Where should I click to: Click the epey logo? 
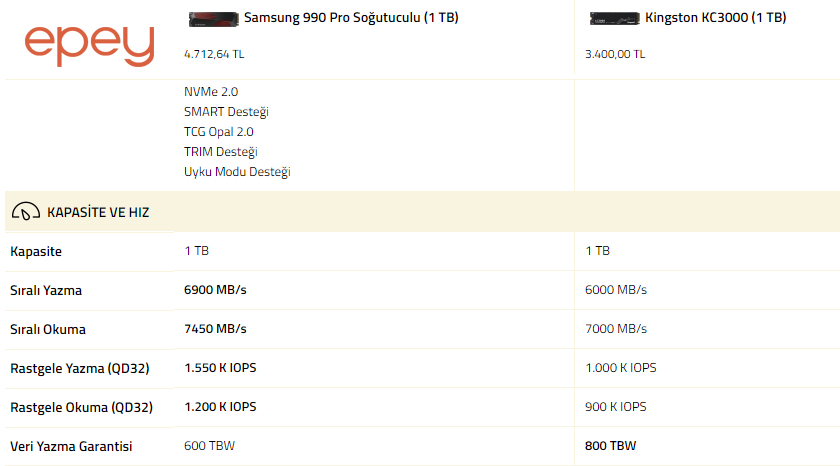click(x=90, y=42)
